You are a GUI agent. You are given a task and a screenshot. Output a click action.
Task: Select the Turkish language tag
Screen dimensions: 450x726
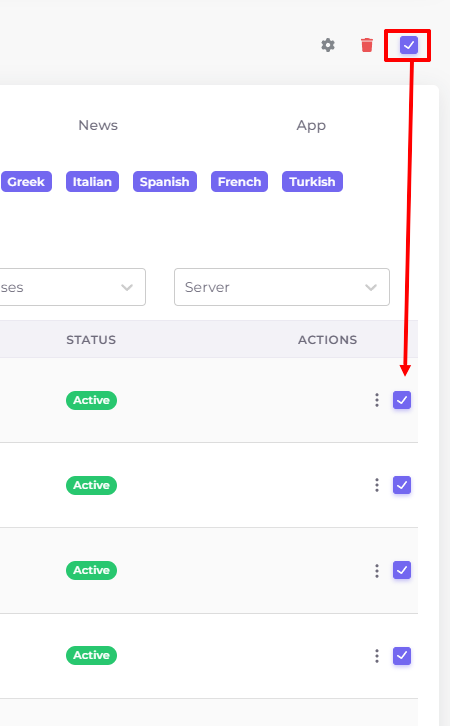pyautogui.click(x=312, y=182)
